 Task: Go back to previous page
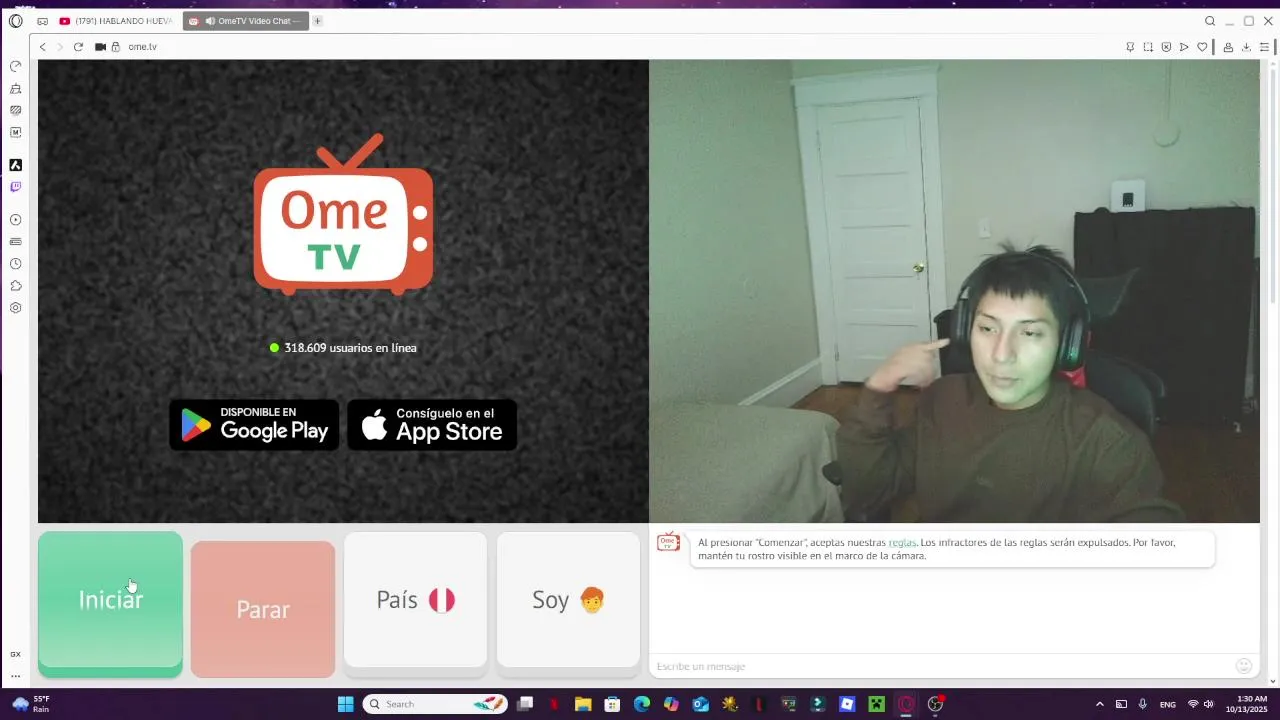(42, 47)
